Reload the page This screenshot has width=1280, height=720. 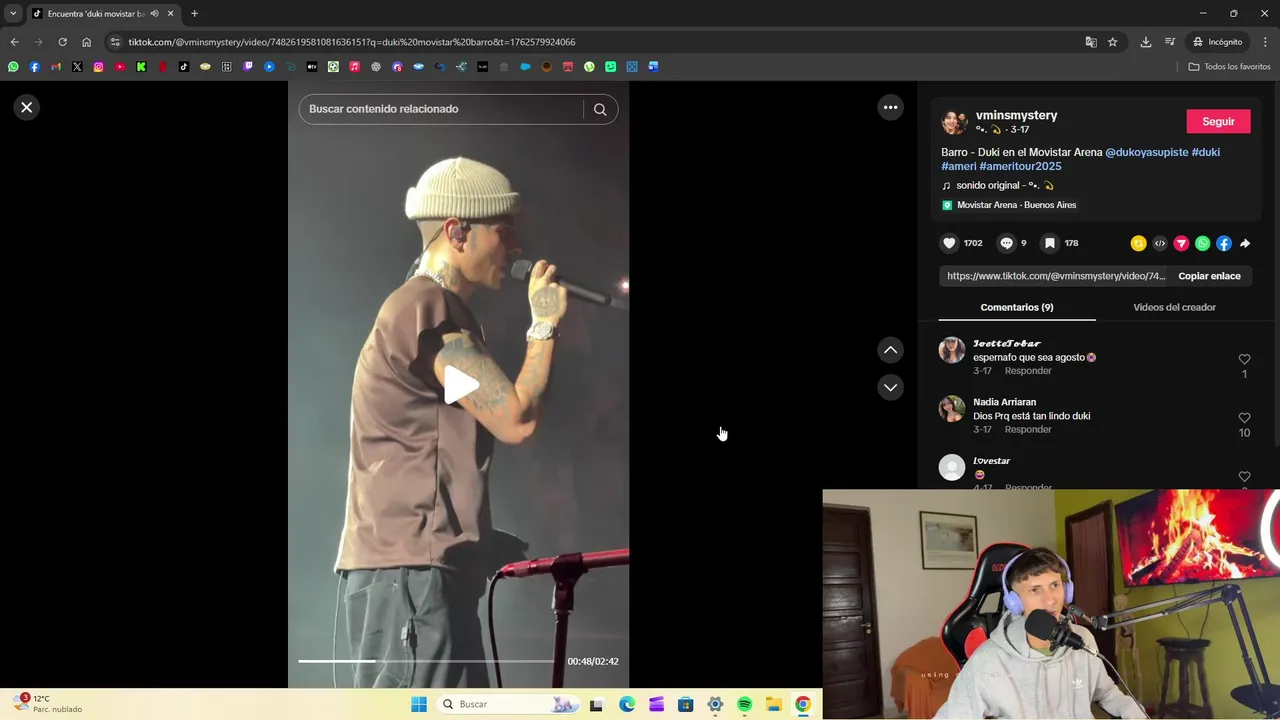click(x=62, y=42)
